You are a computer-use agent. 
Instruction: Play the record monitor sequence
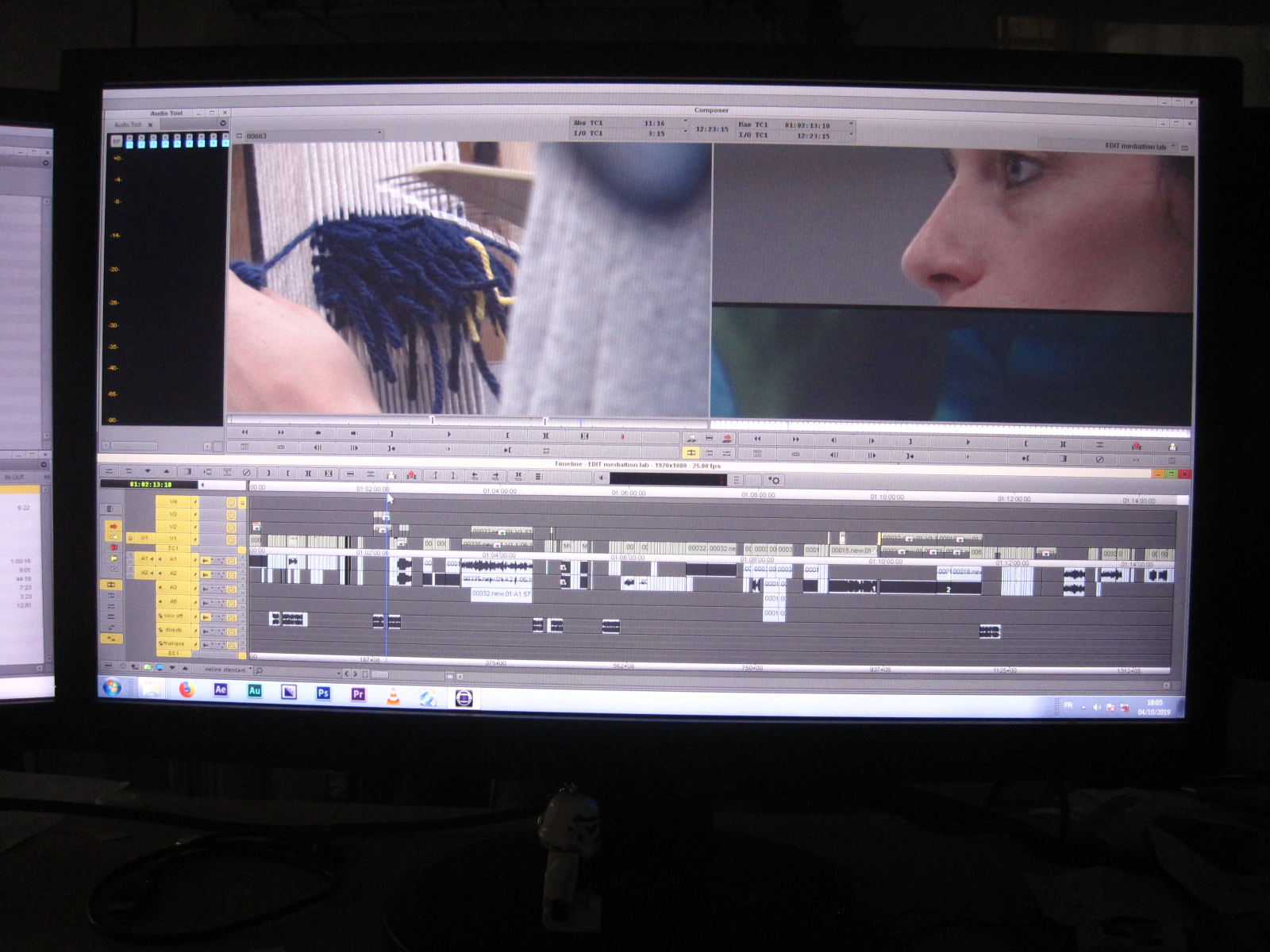coord(968,442)
